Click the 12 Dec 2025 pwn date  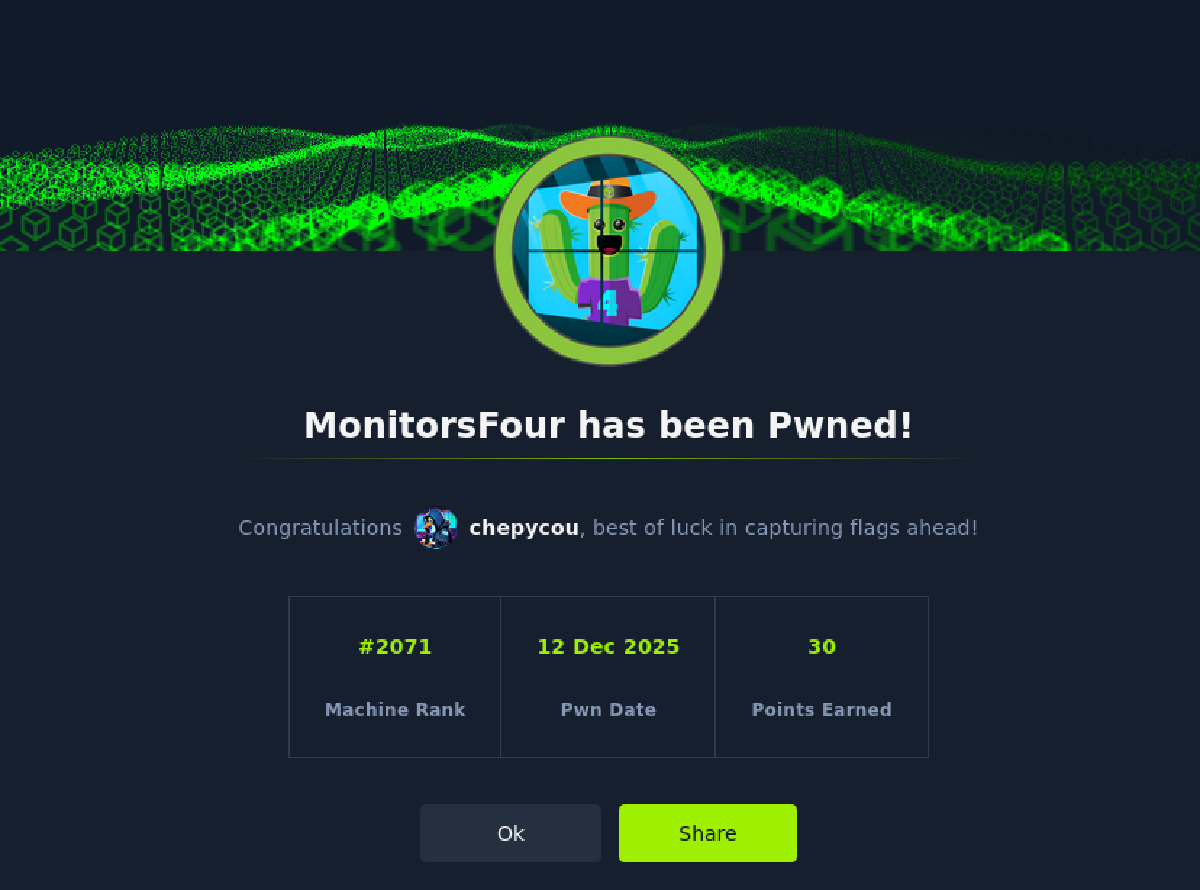pyautogui.click(x=608, y=647)
